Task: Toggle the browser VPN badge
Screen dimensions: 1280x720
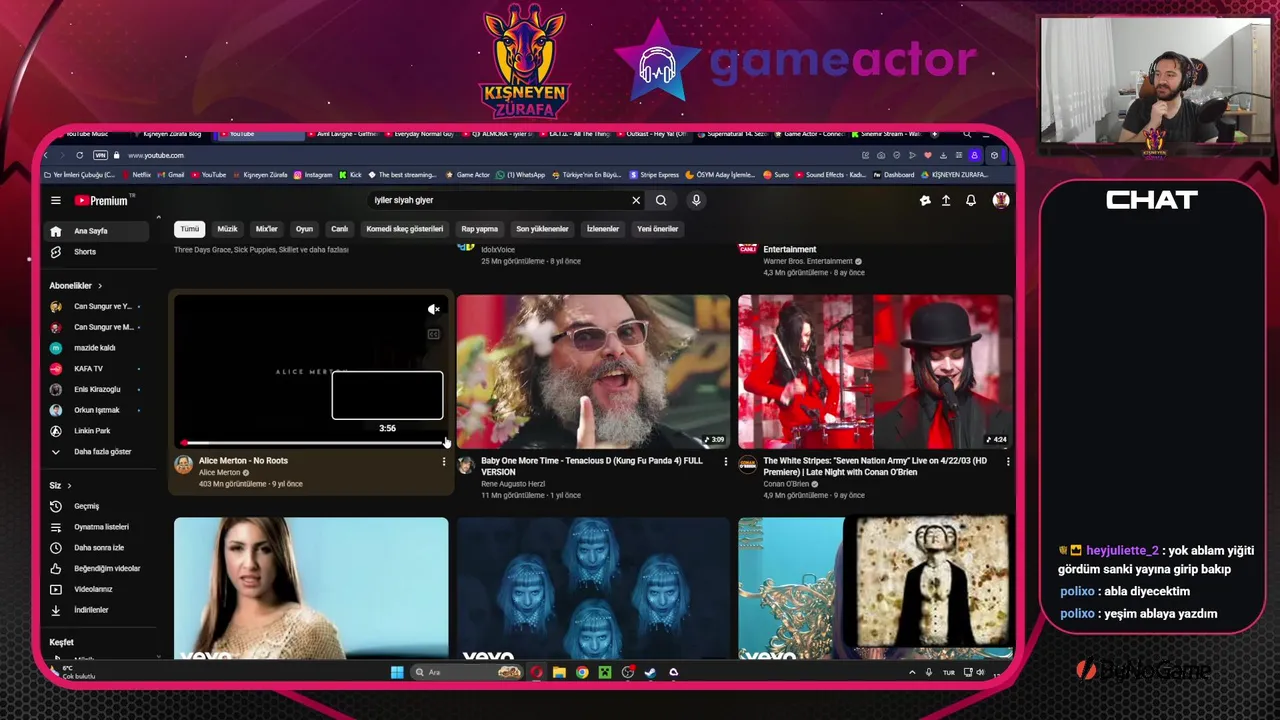Action: 100,155
